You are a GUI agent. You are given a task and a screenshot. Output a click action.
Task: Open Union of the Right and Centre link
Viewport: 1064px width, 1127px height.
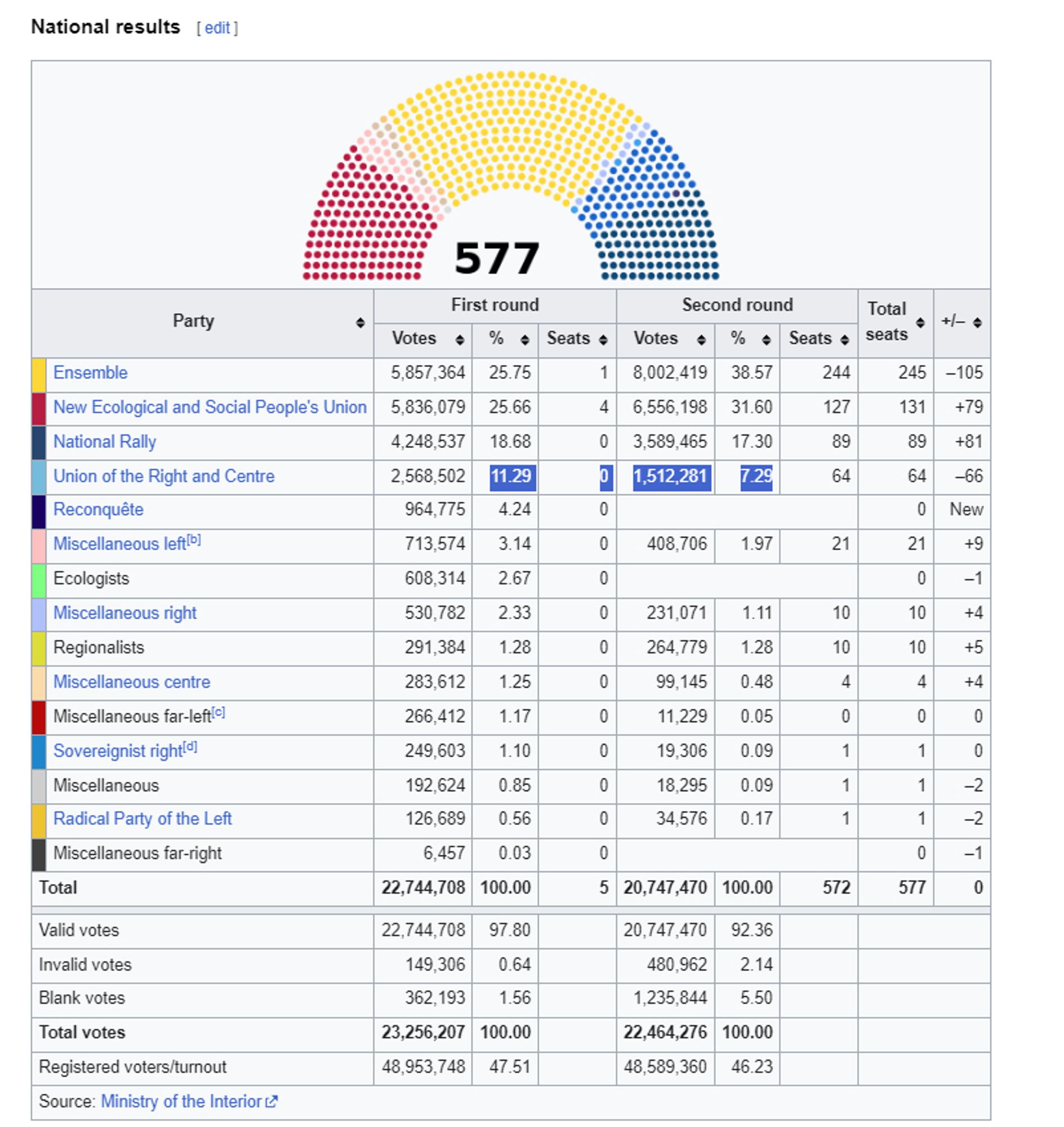164,476
